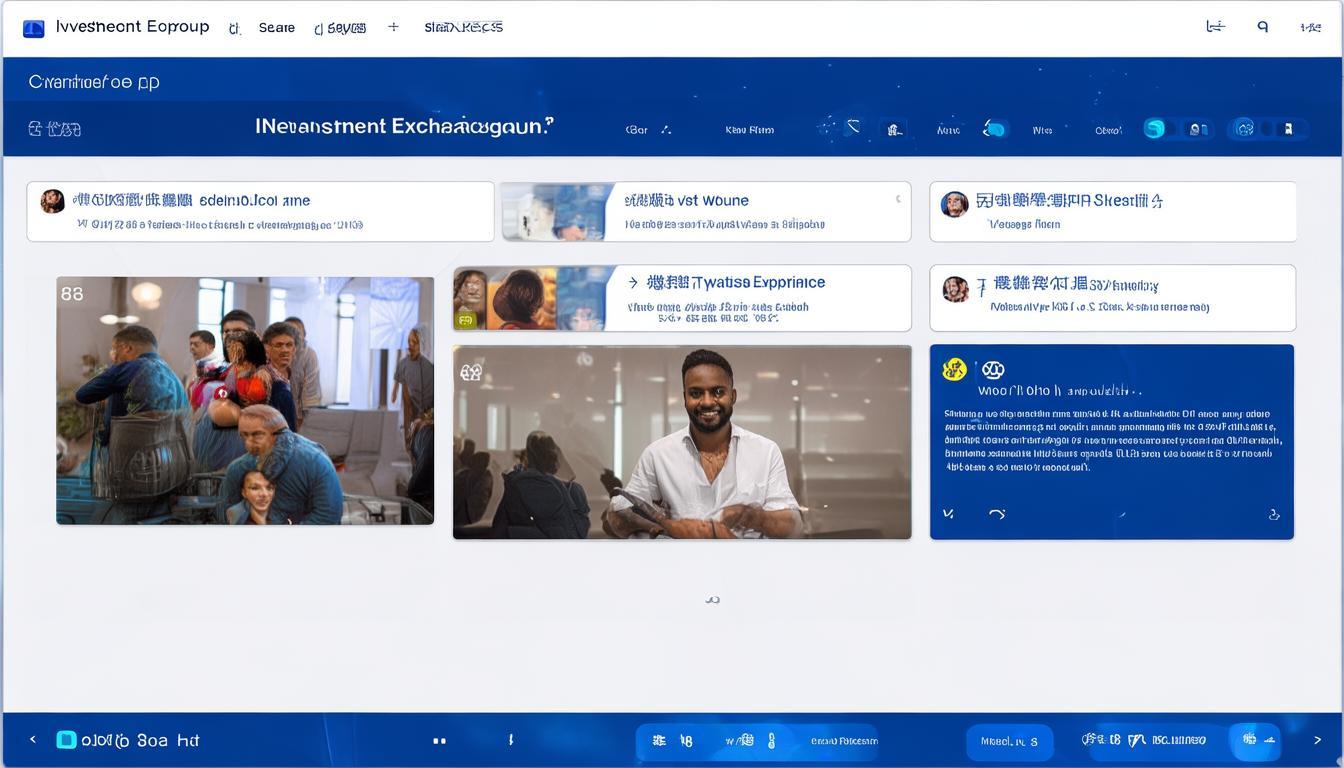Toggle the cyan switch in header right

pos(1155,129)
